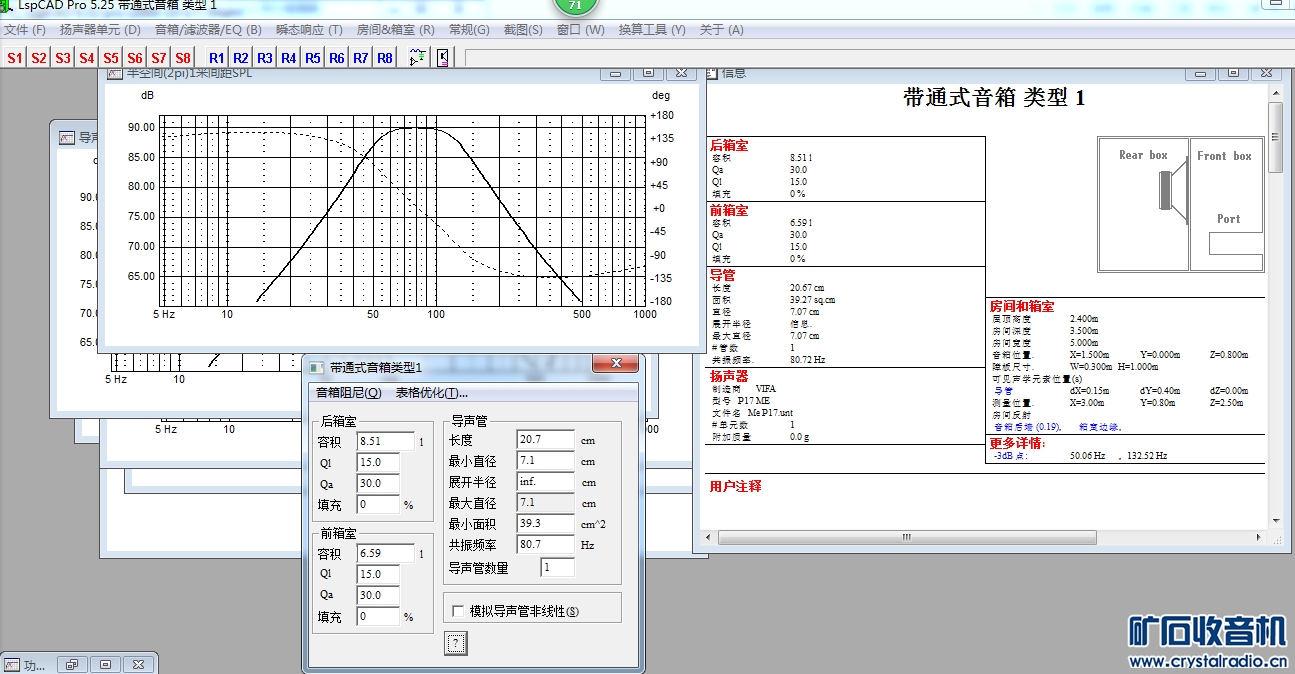Click the green 71 badge at top
The height and width of the screenshot is (674, 1295).
point(574,7)
